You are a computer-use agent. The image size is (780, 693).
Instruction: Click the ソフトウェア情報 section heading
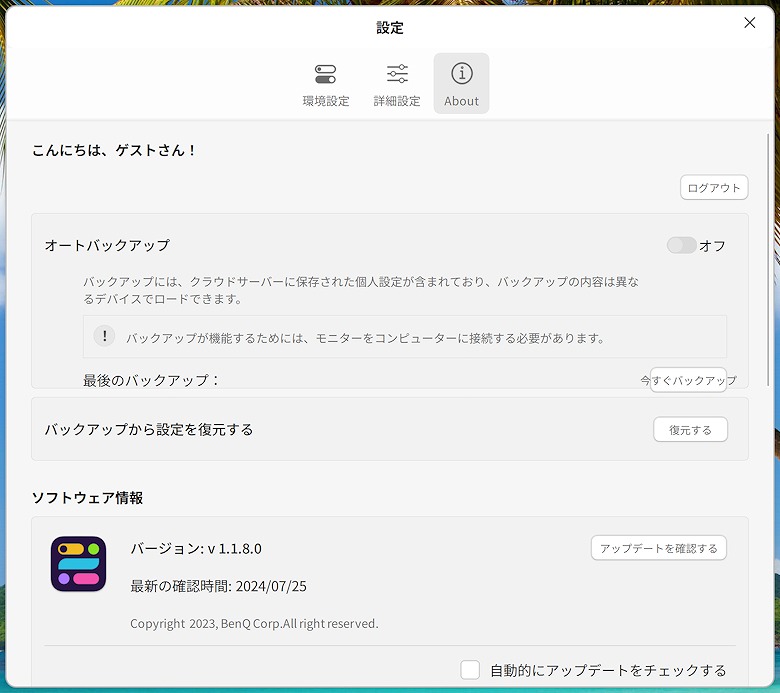point(87,497)
